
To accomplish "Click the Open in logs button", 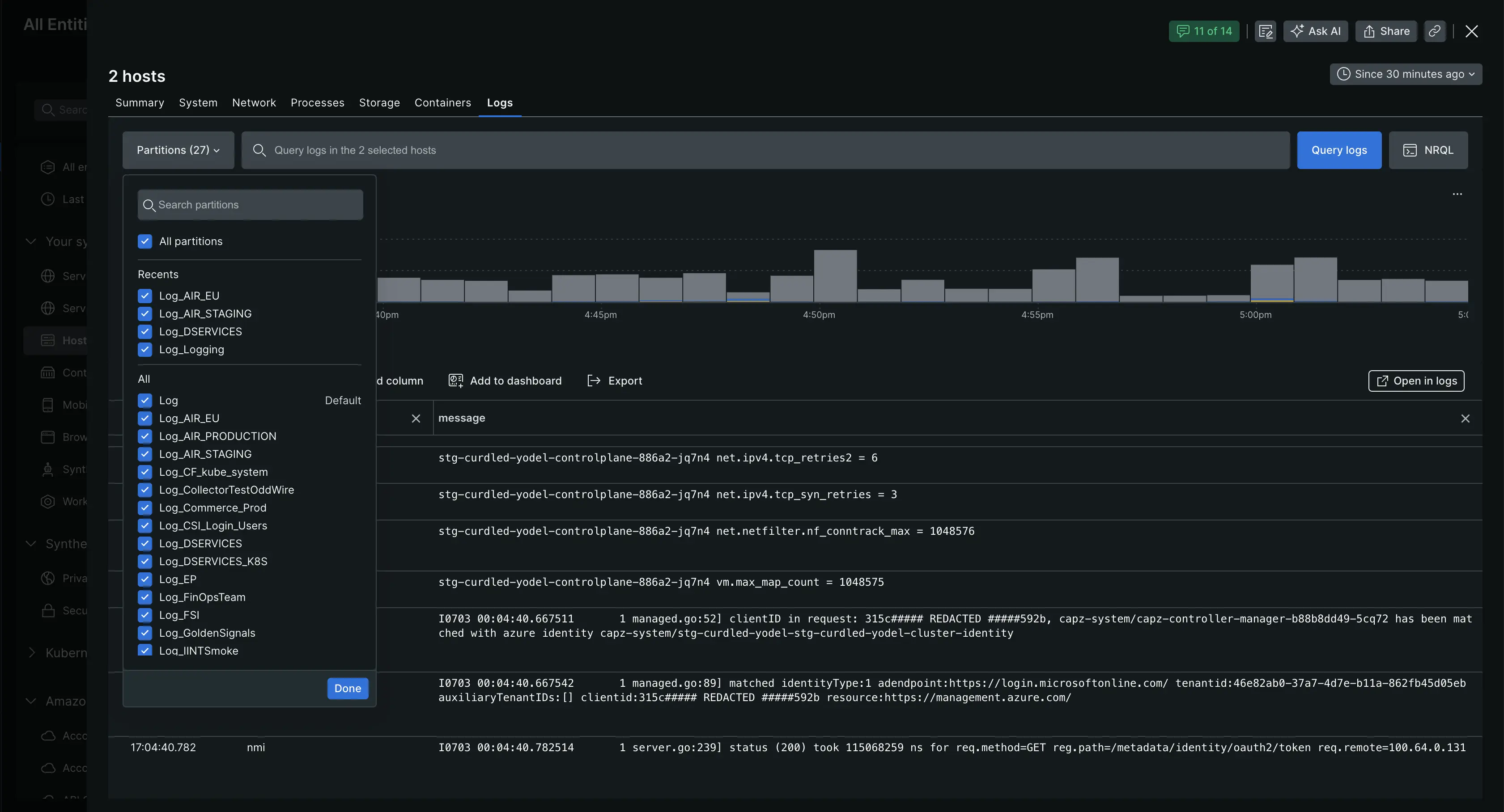I will [1415, 381].
